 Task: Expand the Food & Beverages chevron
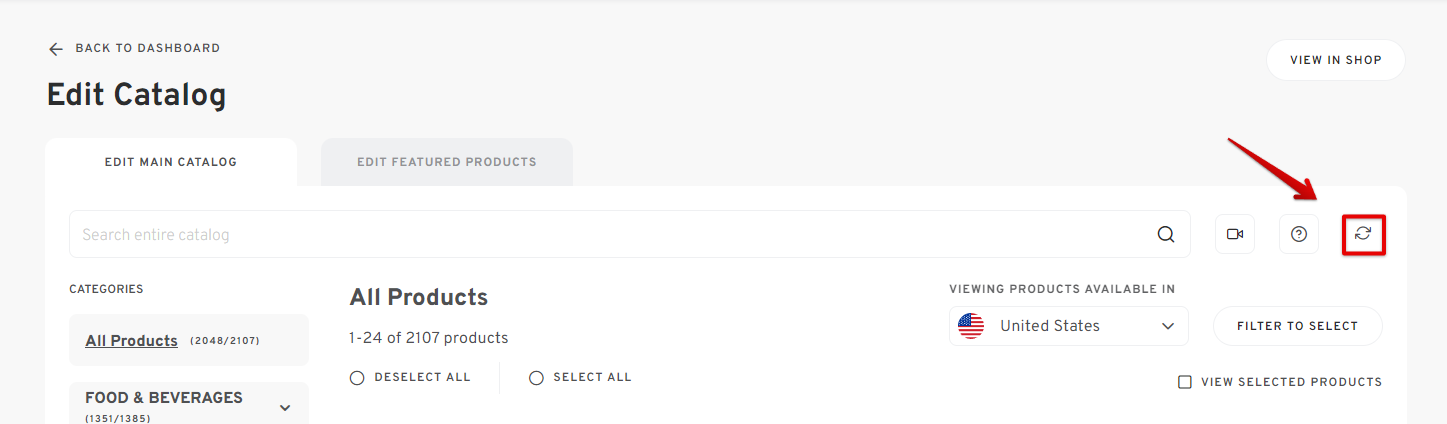click(x=285, y=407)
